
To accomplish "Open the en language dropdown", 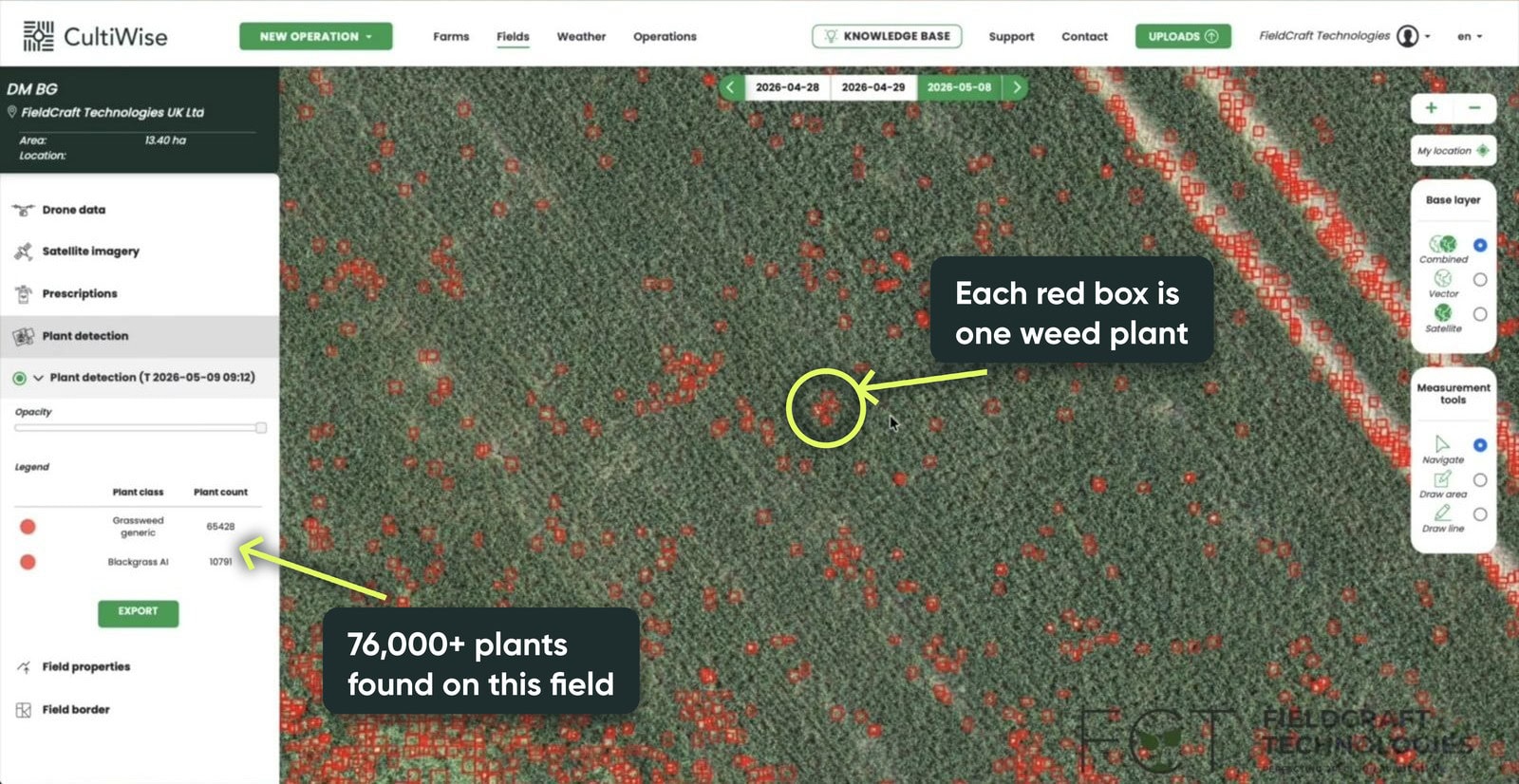I will 1469,36.
